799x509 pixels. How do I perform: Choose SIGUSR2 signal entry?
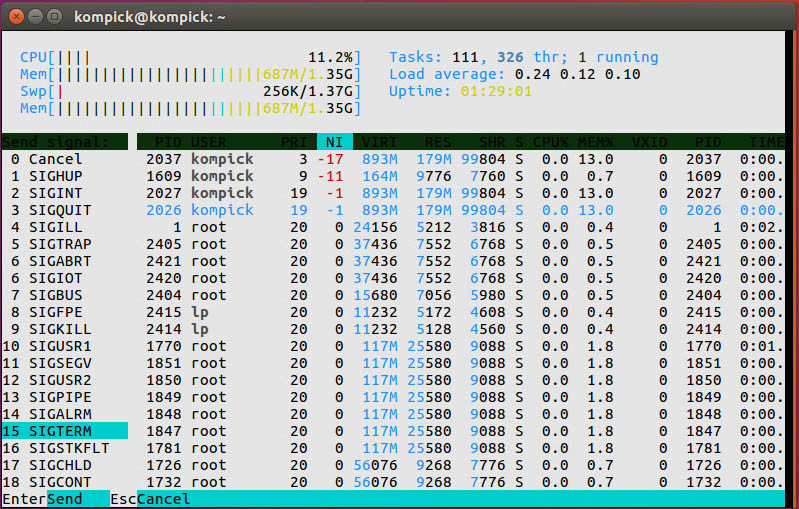pos(65,380)
